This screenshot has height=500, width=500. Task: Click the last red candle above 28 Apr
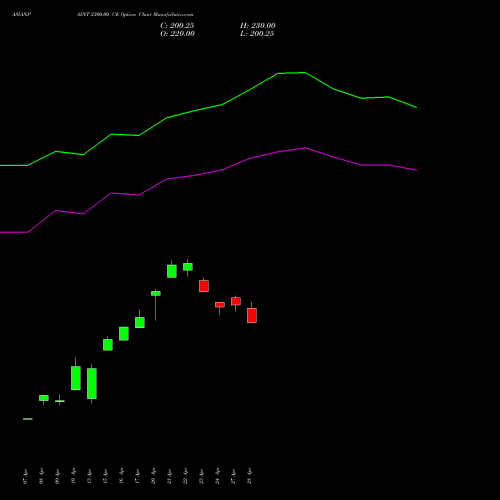coord(252,315)
